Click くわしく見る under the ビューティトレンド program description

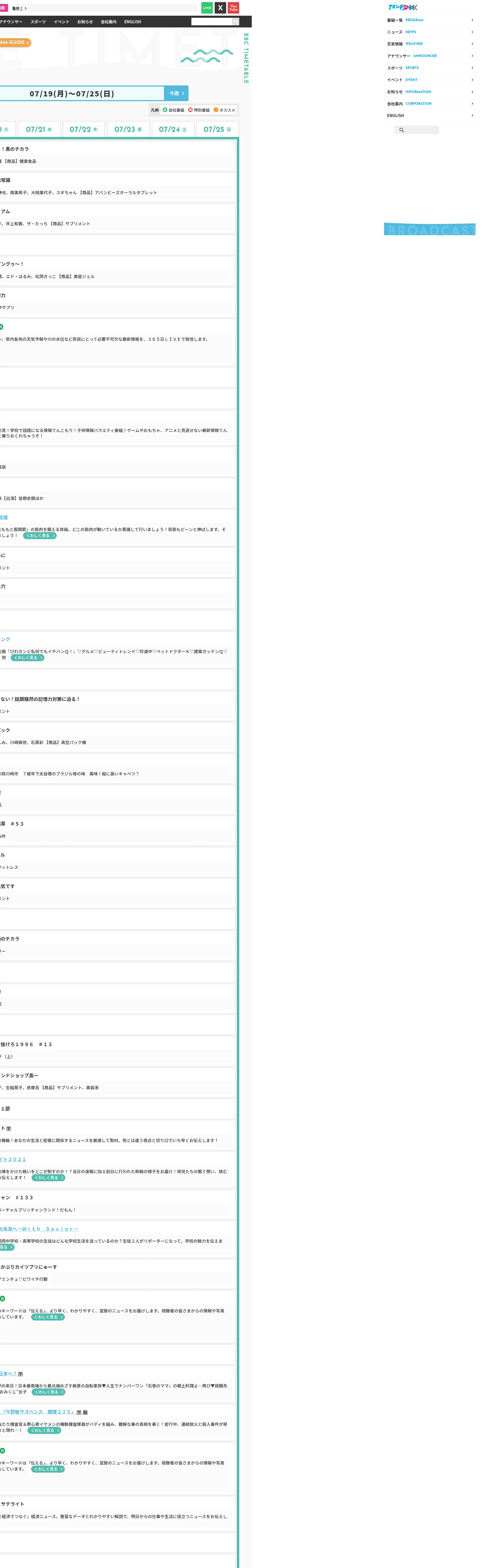pos(27,658)
